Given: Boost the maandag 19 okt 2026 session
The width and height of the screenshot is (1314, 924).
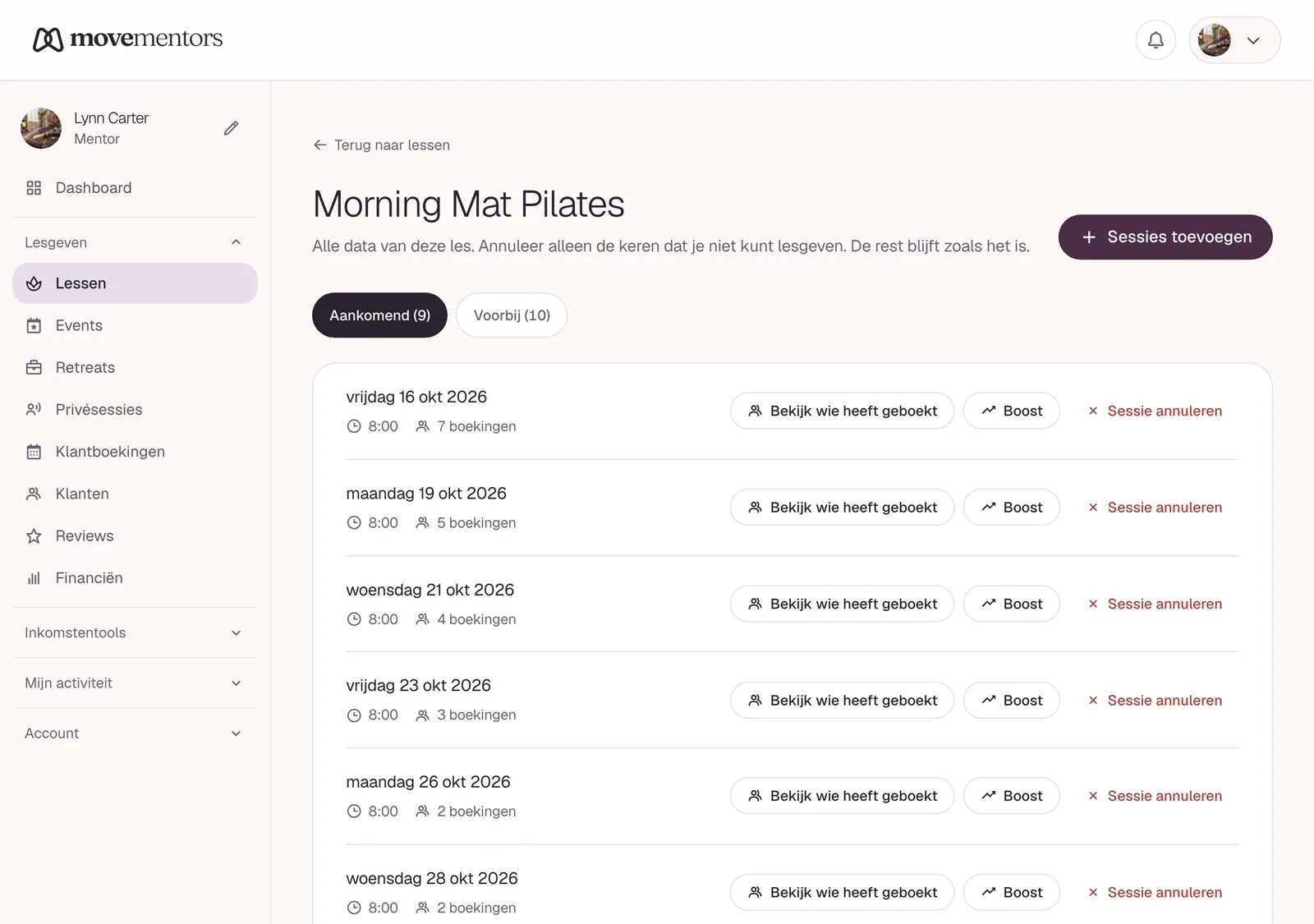Looking at the screenshot, I should pyautogui.click(x=1011, y=508).
